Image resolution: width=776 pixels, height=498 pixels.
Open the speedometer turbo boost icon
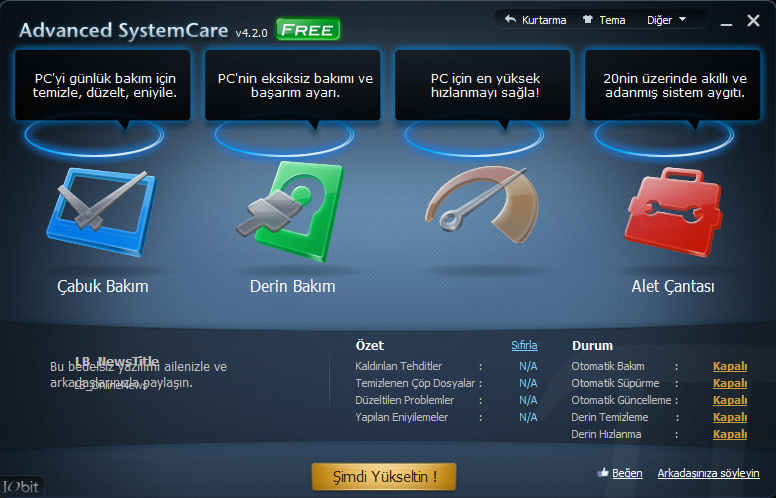(x=482, y=205)
